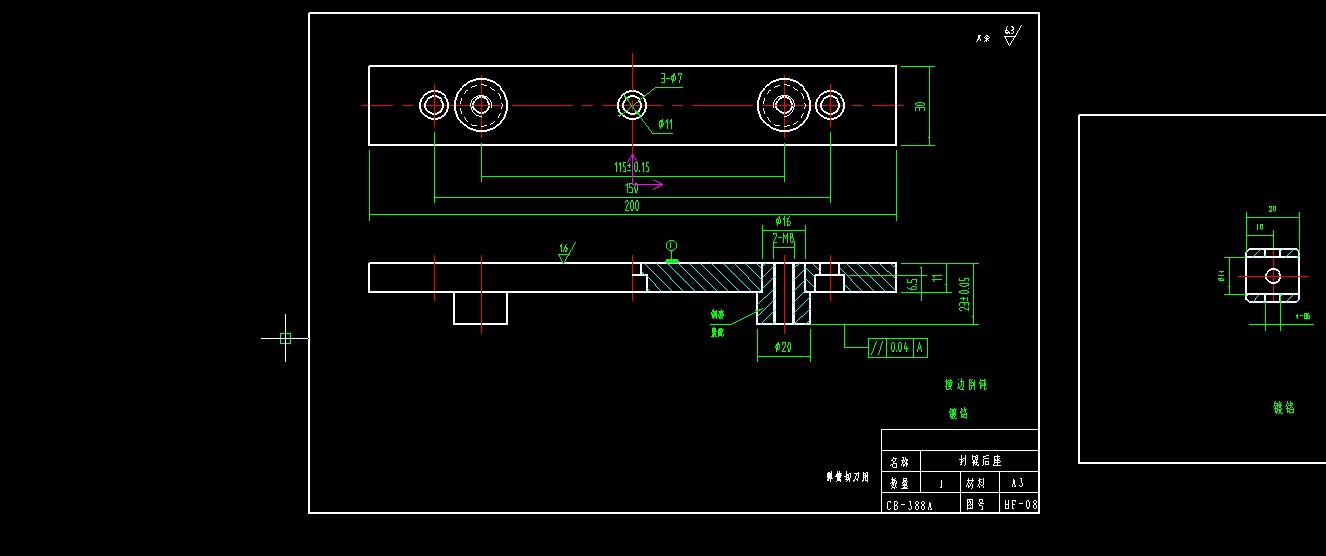This screenshot has width=1326, height=556.
Task: Select the 6.3 roughness symbol near top corner
Action: [1011, 36]
